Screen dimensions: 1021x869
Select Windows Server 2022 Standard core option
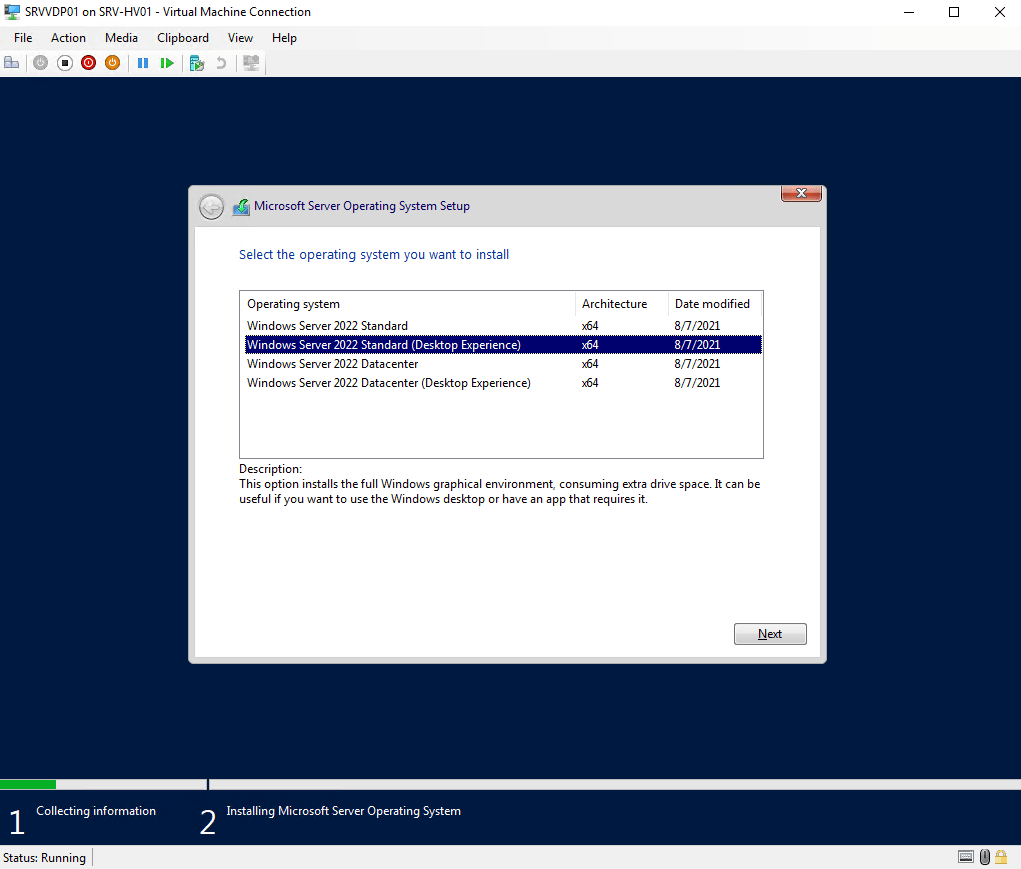coord(327,326)
